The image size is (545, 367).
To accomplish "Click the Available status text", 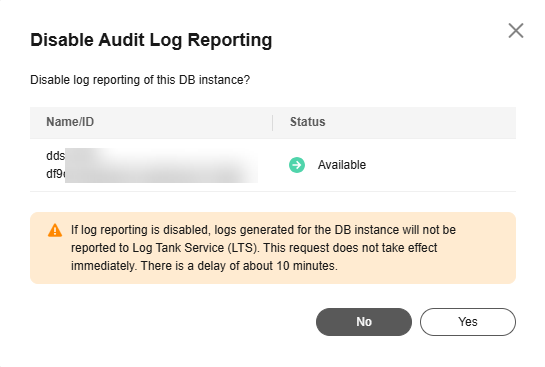I will point(342,165).
